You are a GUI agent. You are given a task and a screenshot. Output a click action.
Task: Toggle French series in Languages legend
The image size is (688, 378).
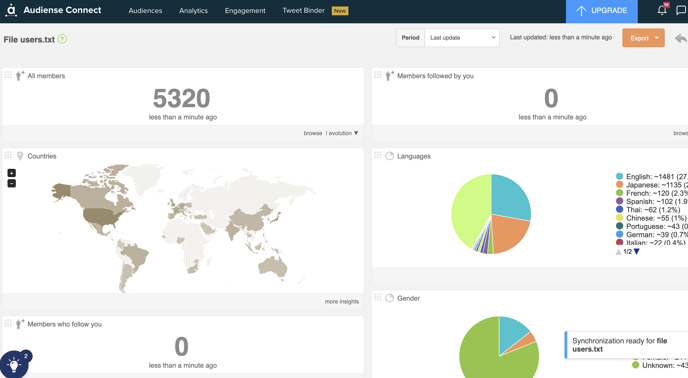coord(651,193)
